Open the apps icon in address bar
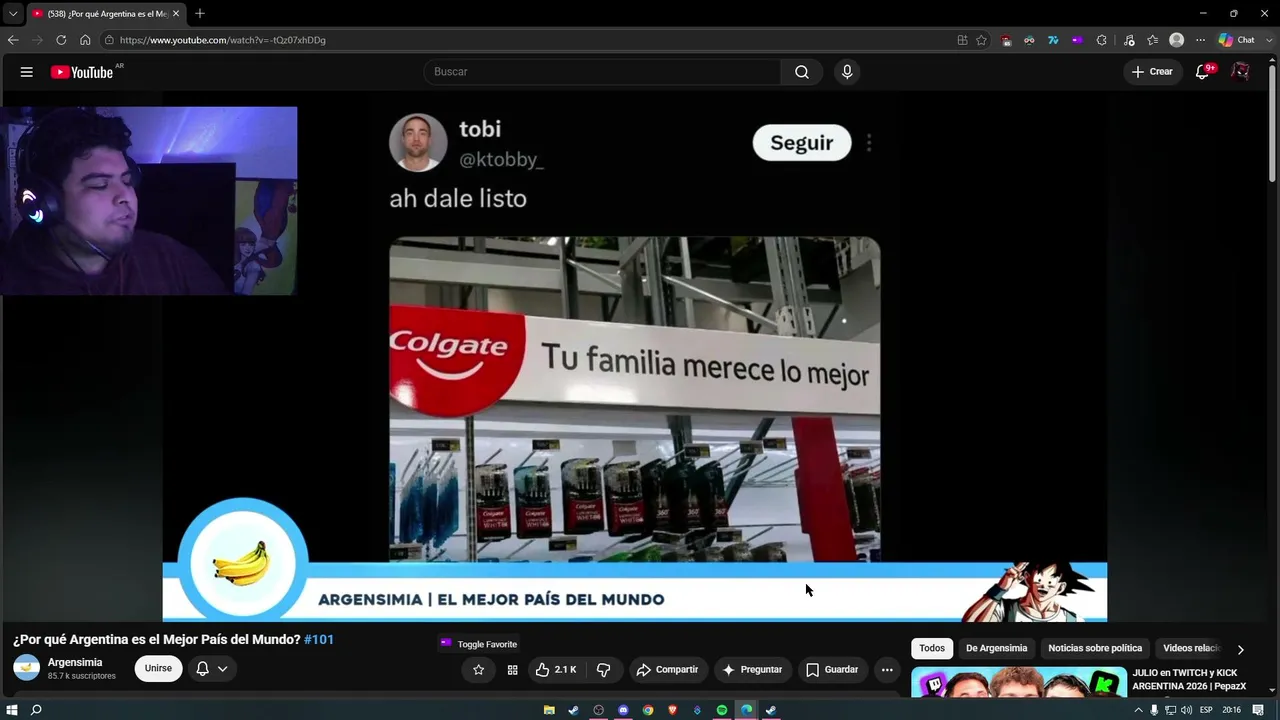 point(962,40)
